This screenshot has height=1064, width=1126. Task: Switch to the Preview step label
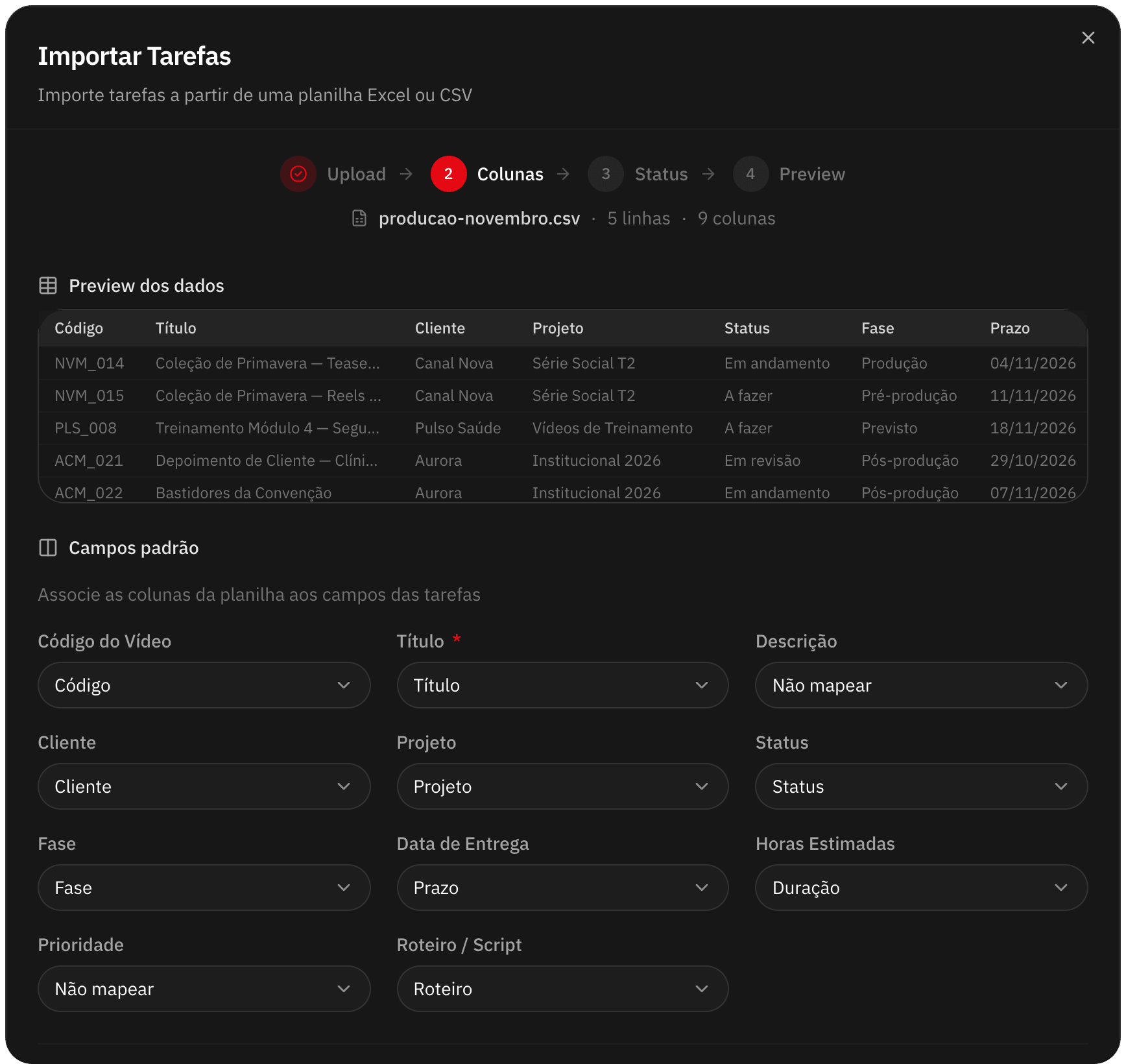pyautogui.click(x=812, y=174)
